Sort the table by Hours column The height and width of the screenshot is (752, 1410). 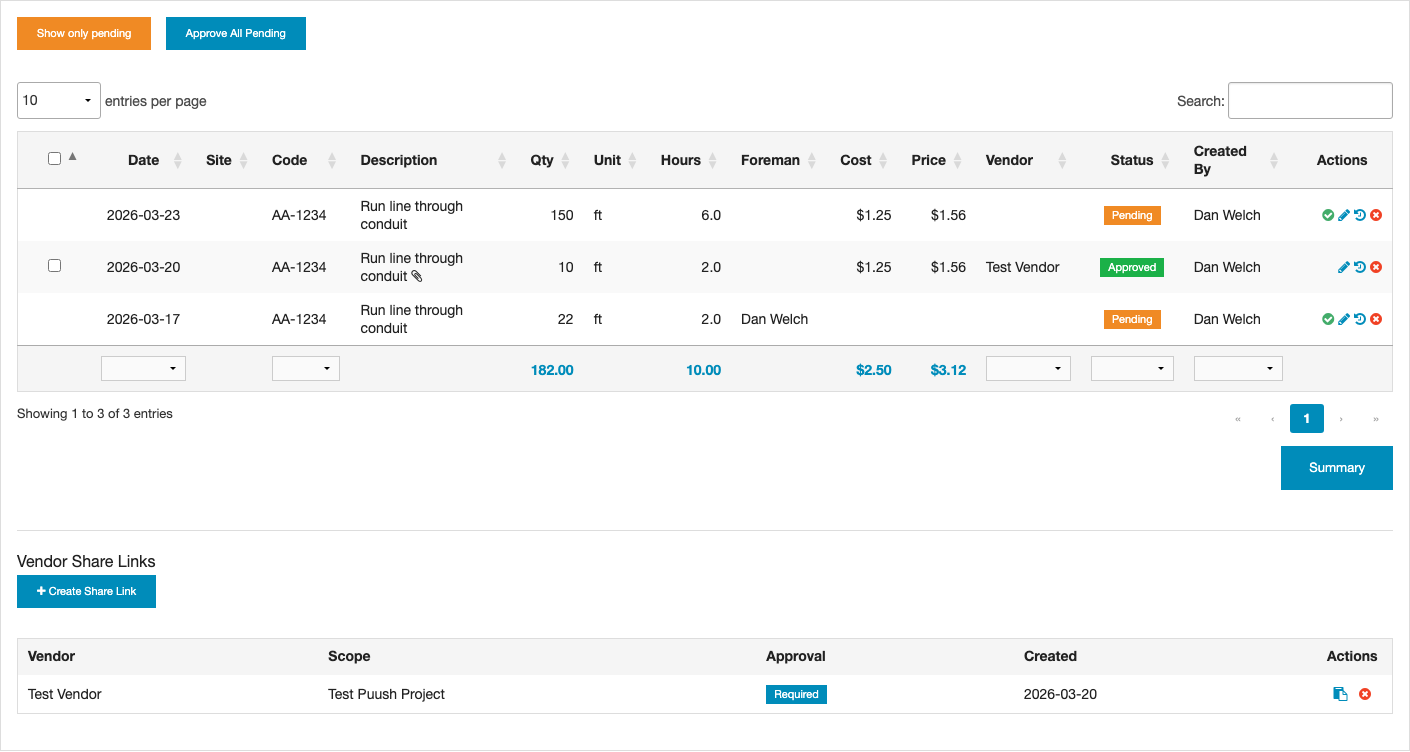(681, 160)
